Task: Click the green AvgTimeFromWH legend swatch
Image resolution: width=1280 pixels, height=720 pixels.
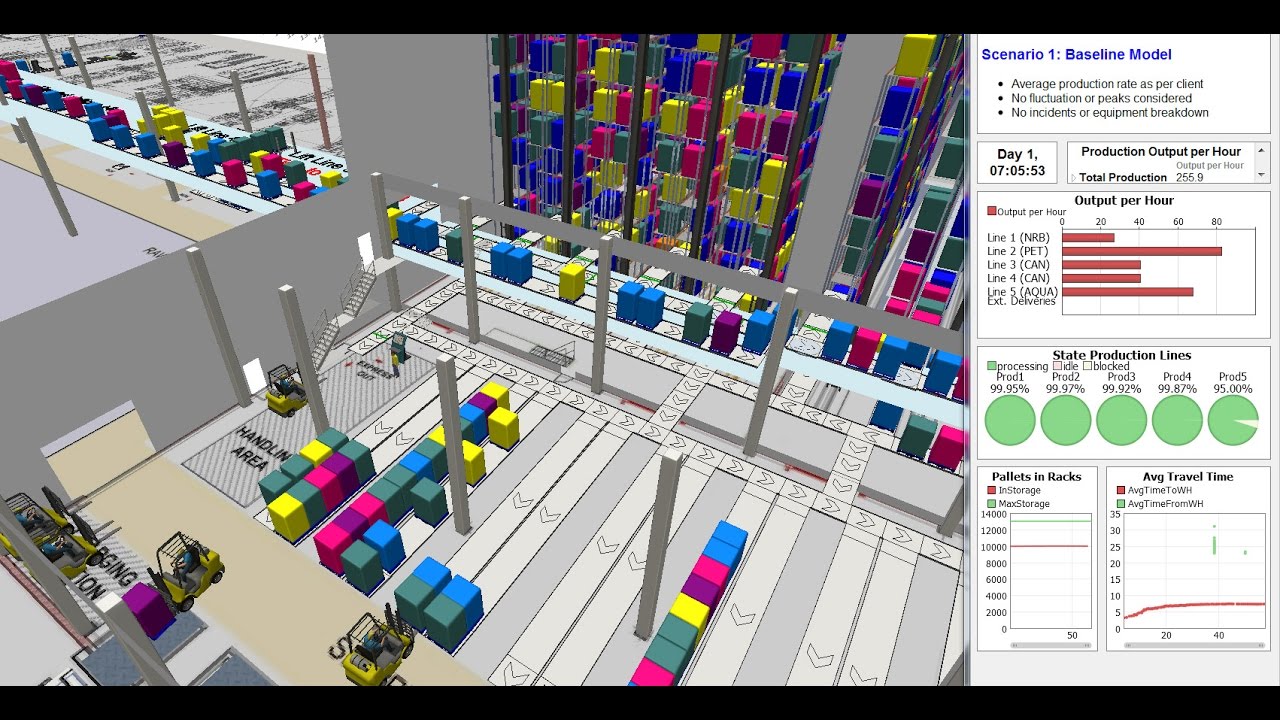Action: [x=1122, y=504]
